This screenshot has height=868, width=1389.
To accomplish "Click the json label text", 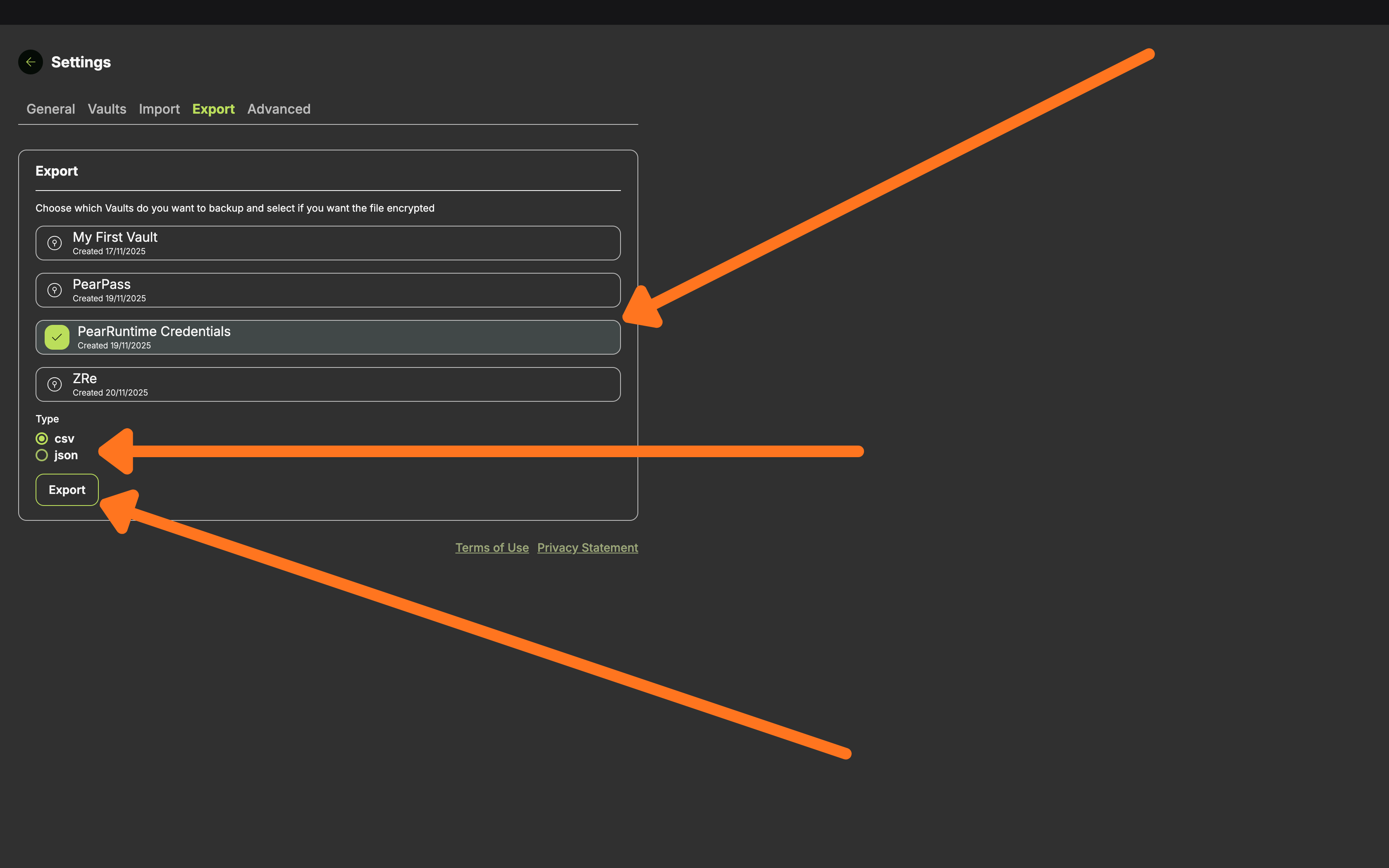I will (66, 455).
